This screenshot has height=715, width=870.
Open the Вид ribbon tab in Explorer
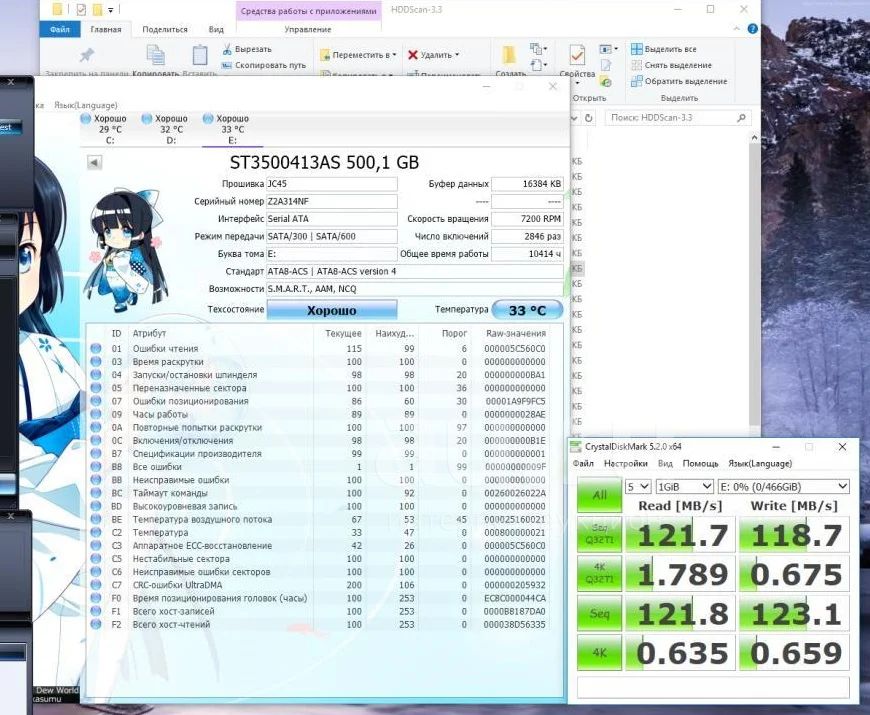coord(216,29)
